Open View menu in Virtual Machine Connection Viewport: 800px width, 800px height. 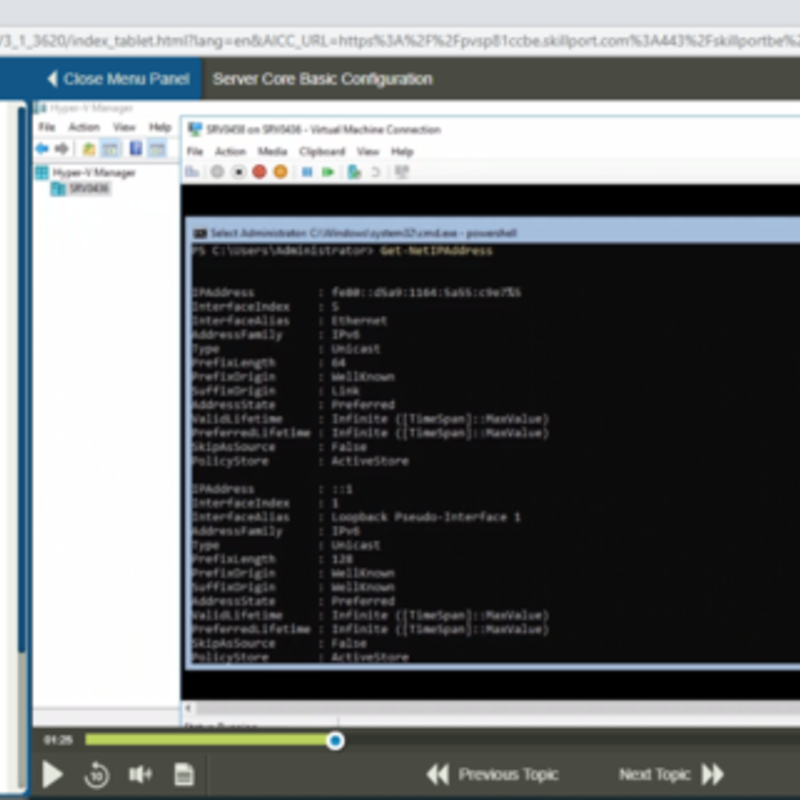(368, 152)
